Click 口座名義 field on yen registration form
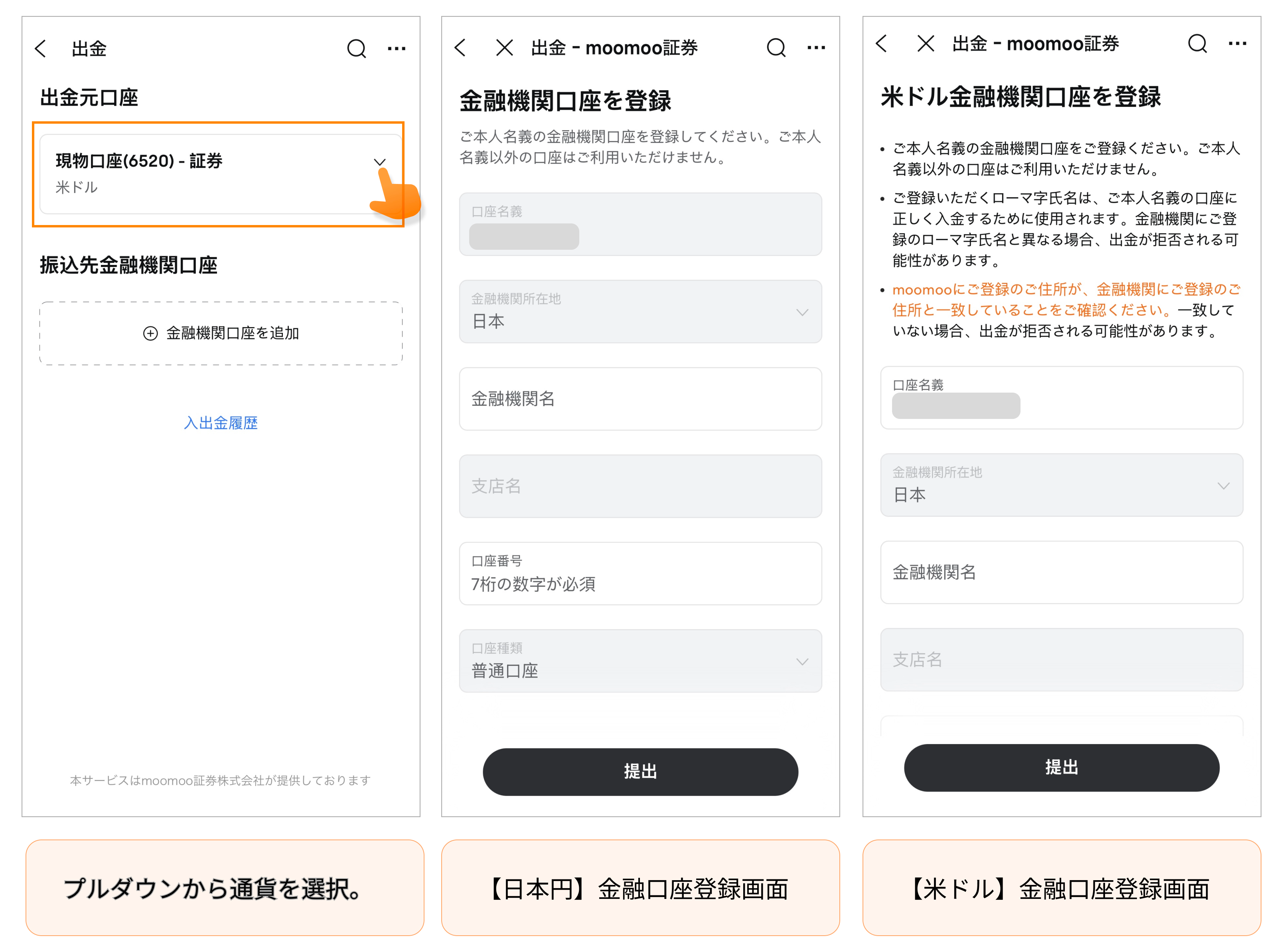1287x952 pixels. [x=640, y=224]
